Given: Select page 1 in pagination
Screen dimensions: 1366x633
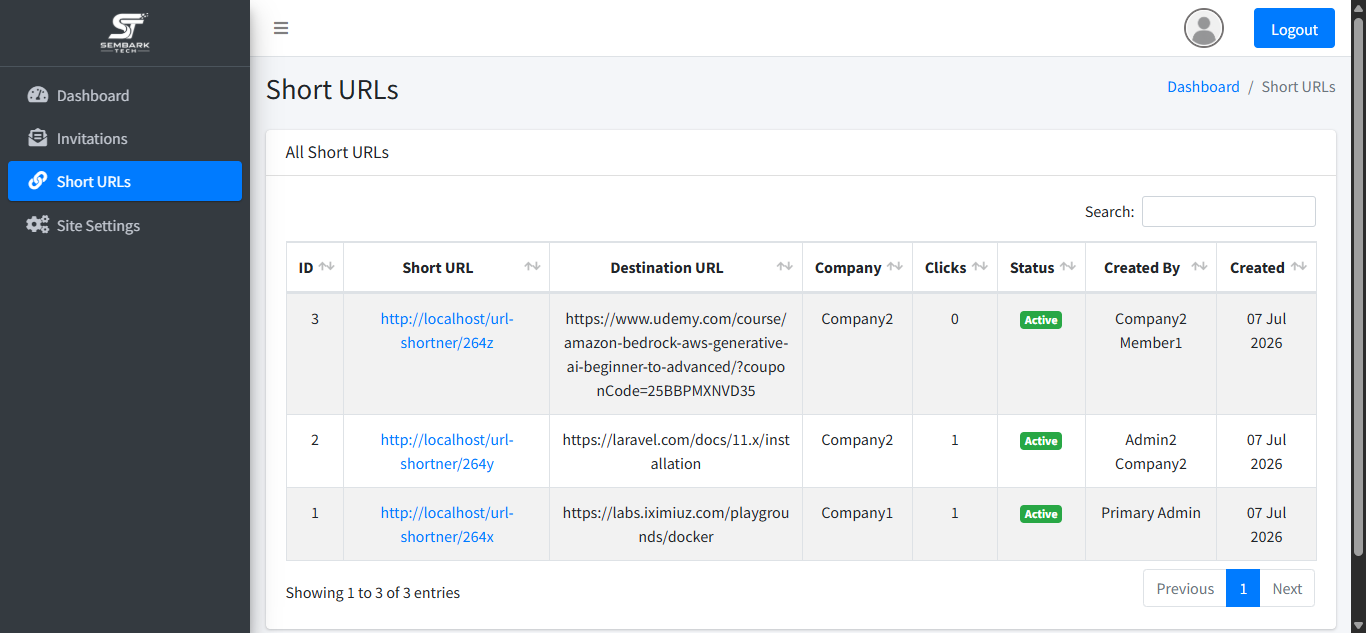Looking at the screenshot, I should 1243,588.
